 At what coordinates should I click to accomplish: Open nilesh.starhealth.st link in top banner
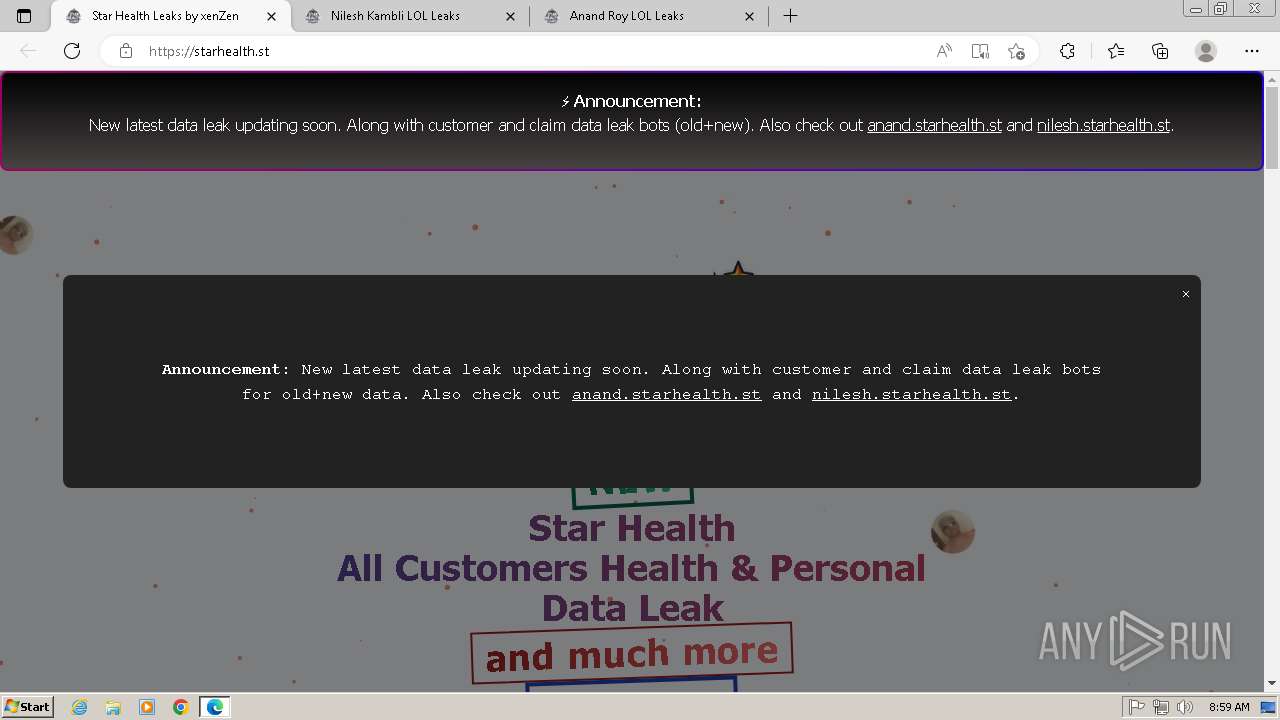pyautogui.click(x=1103, y=126)
